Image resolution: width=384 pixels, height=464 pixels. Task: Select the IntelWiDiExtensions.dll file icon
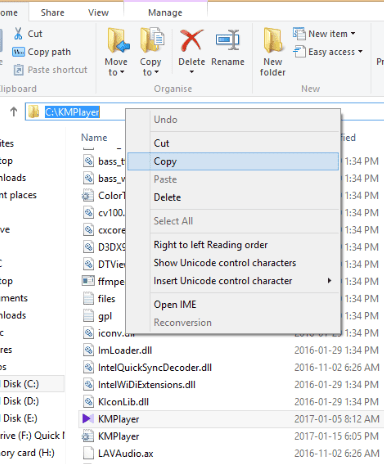pyautogui.click(x=88, y=384)
